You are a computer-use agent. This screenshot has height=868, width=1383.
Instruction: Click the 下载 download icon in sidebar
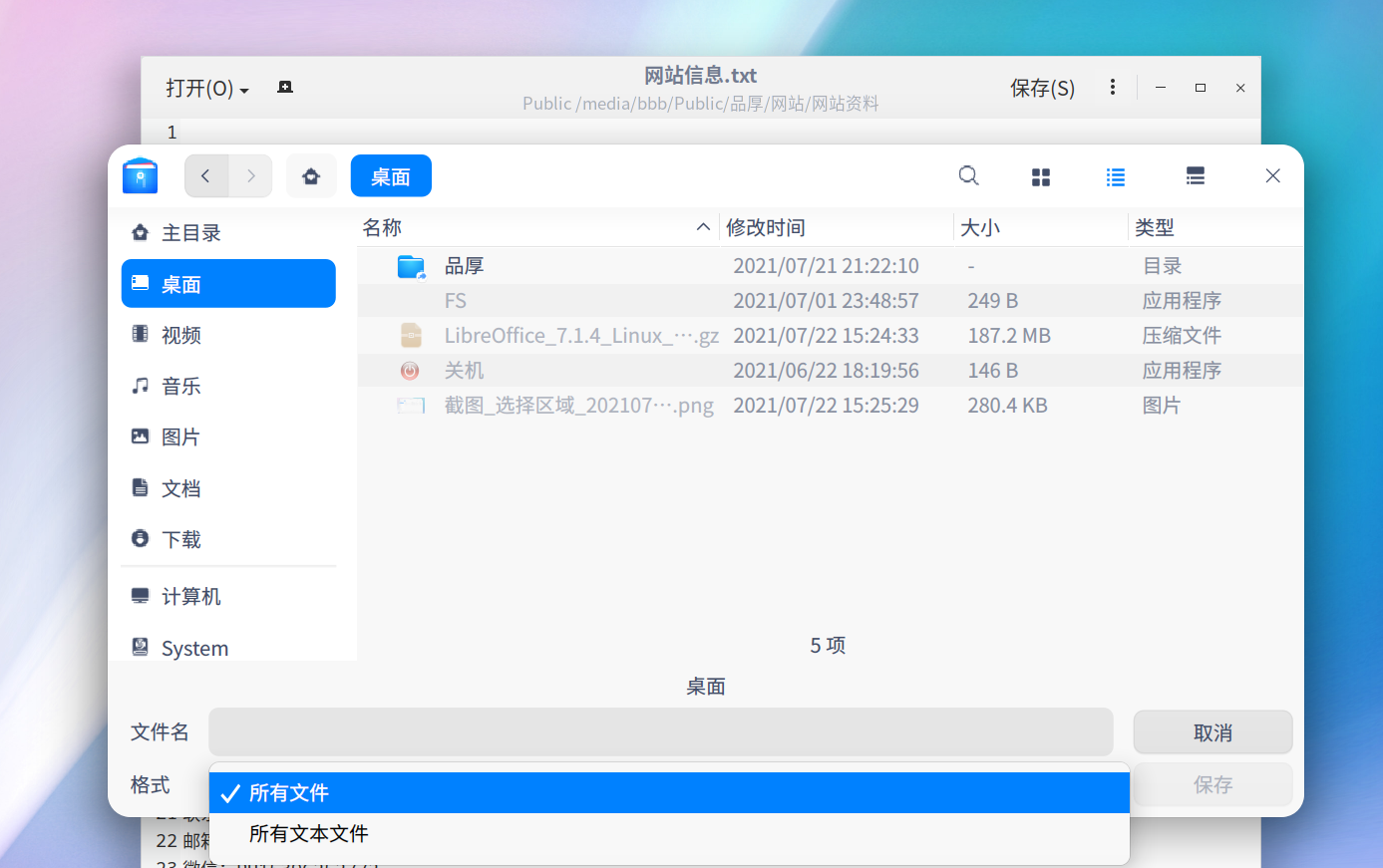[141, 538]
